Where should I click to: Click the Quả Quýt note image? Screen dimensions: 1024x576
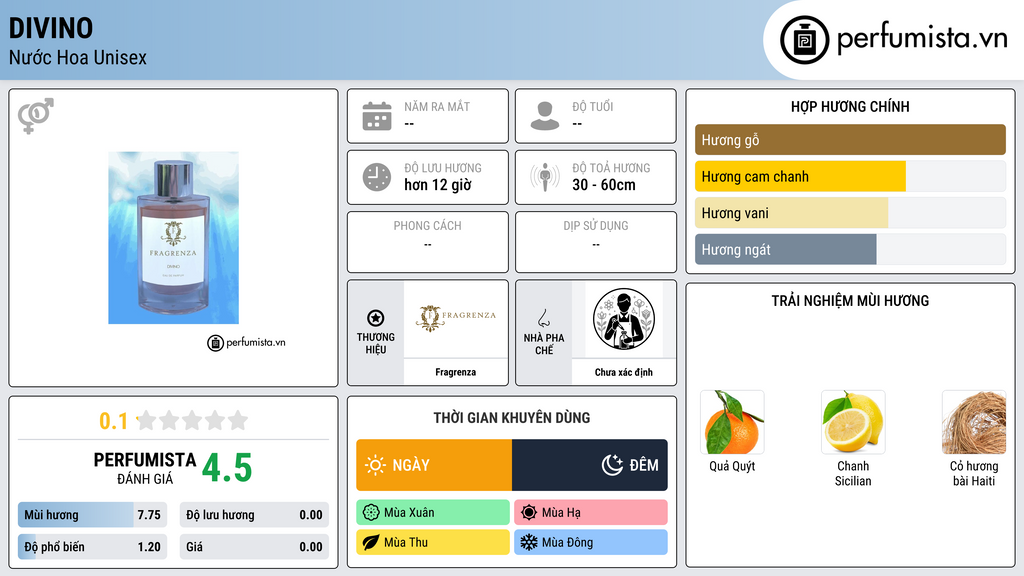point(732,422)
